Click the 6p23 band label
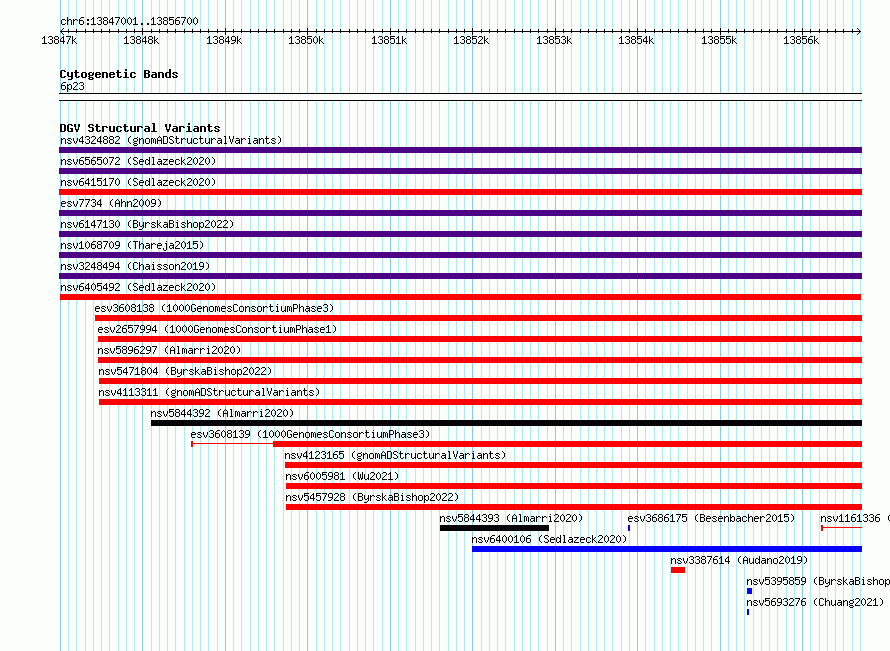The height and width of the screenshot is (651, 890). coord(72,86)
